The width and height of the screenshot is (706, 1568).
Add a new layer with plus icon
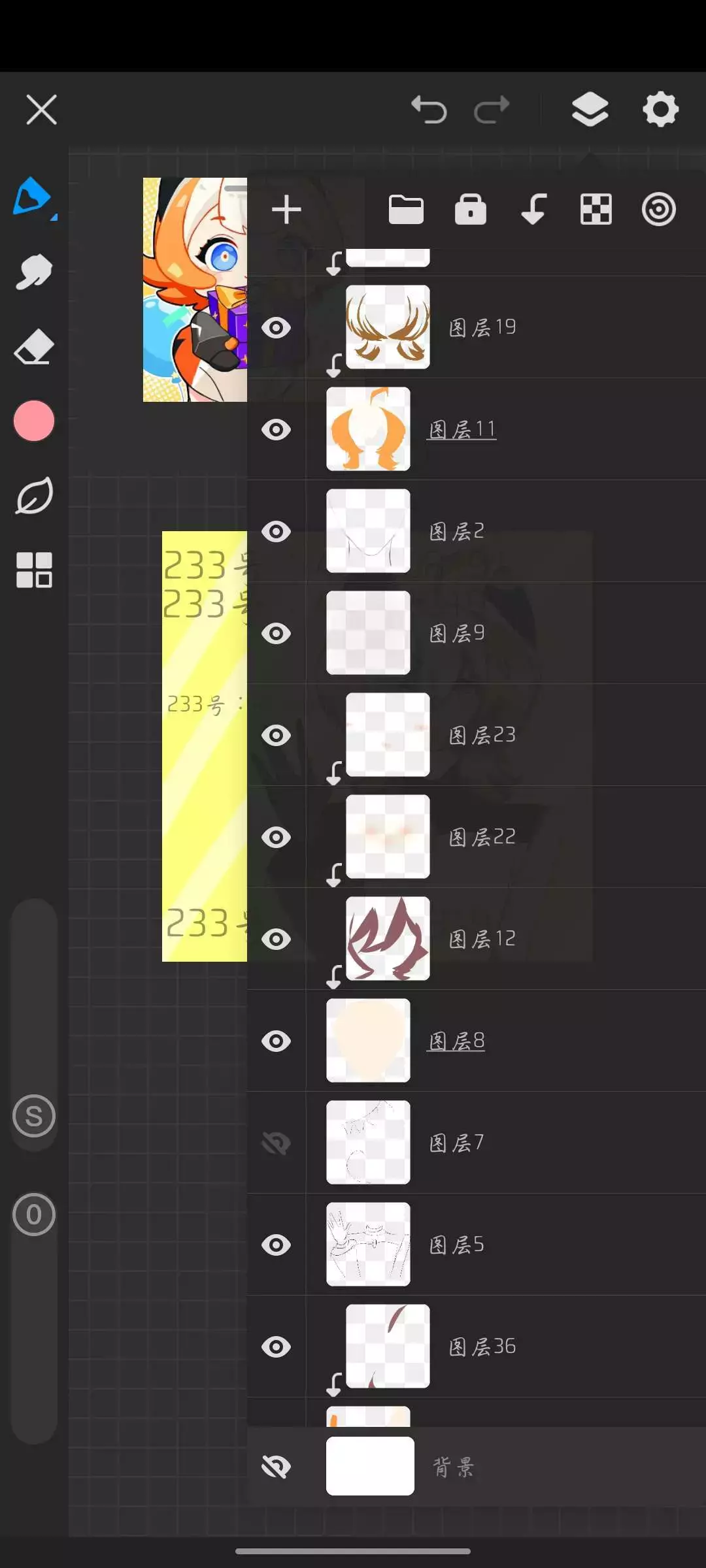[286, 210]
